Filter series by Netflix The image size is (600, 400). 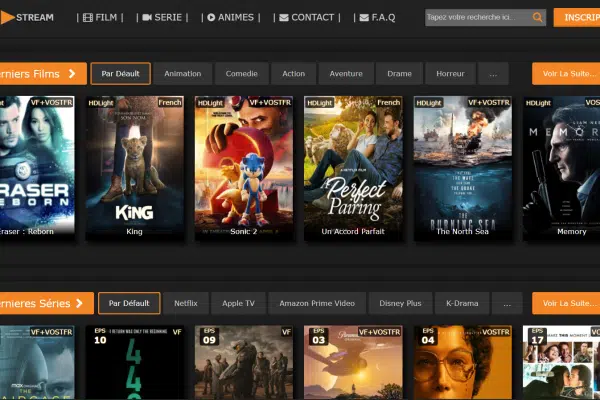(186, 303)
